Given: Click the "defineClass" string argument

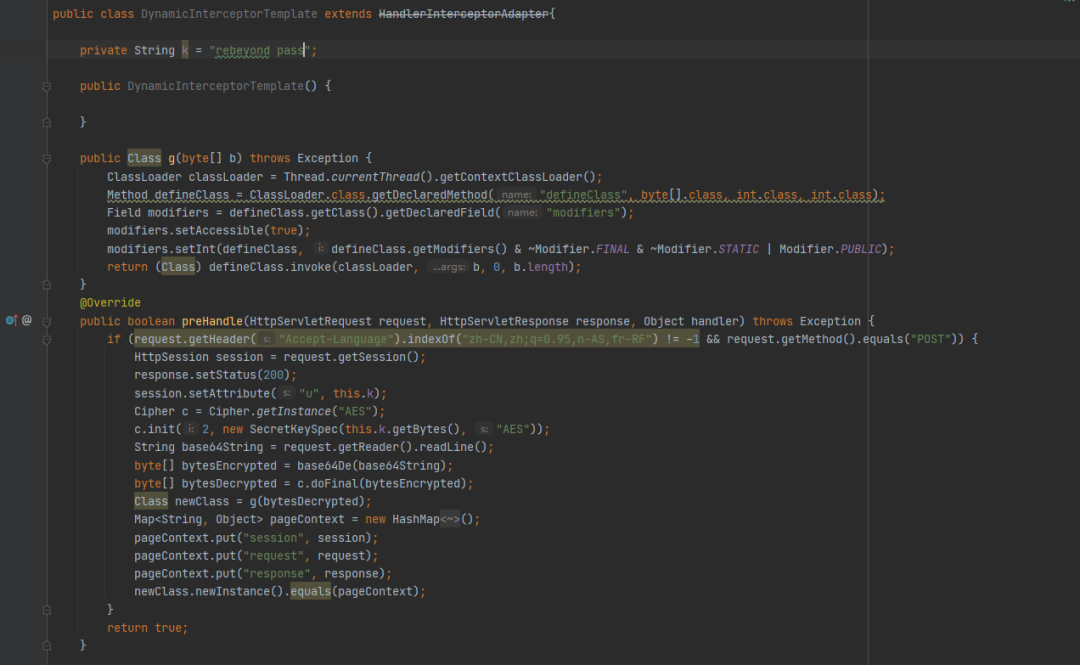Looking at the screenshot, I should tap(583, 195).
